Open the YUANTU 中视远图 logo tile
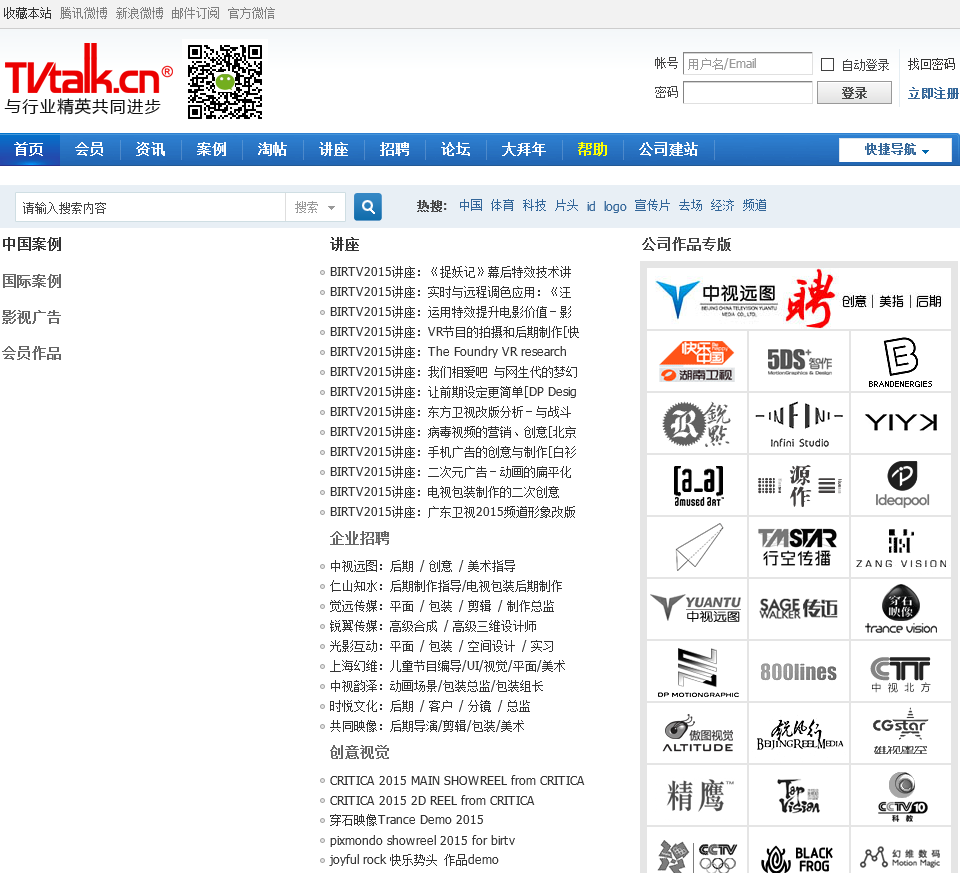Image resolution: width=960 pixels, height=873 pixels. pyautogui.click(x=697, y=609)
